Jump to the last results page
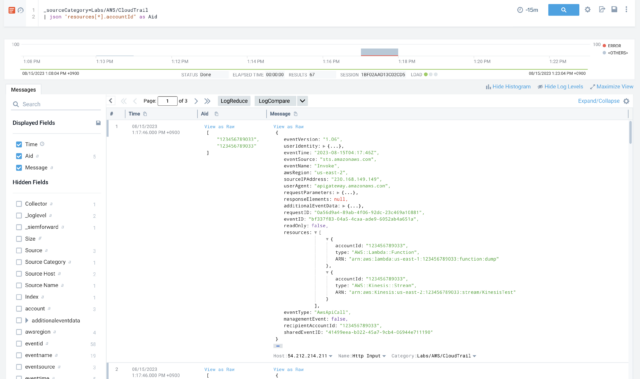 (207, 101)
